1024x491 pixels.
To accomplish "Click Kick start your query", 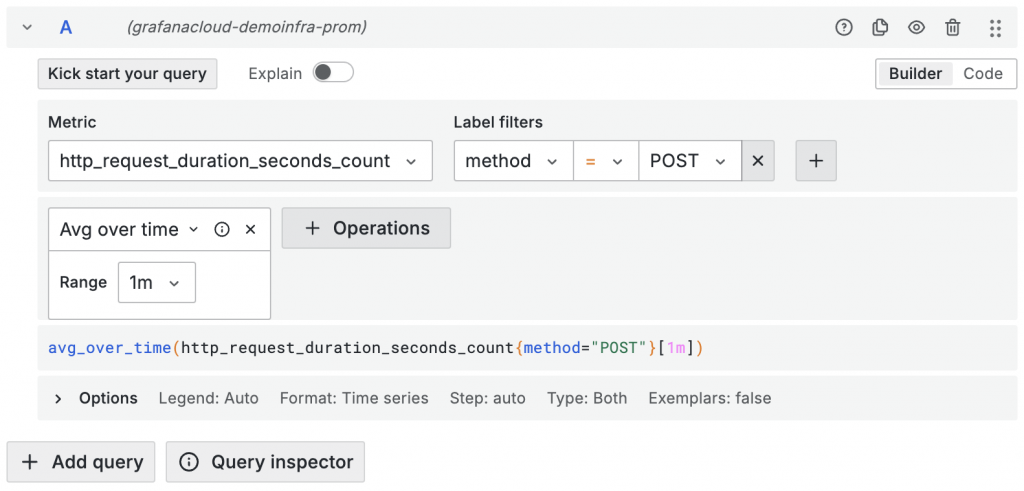I will (127, 73).
